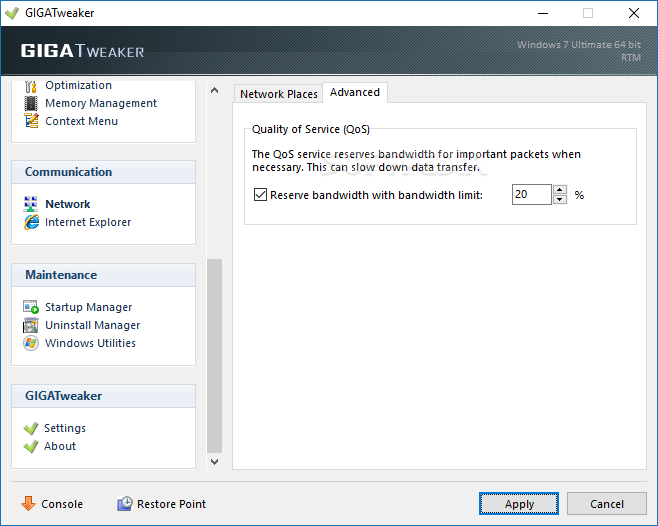658x526 pixels.
Task: Open Context Menu section
Action: (81, 121)
